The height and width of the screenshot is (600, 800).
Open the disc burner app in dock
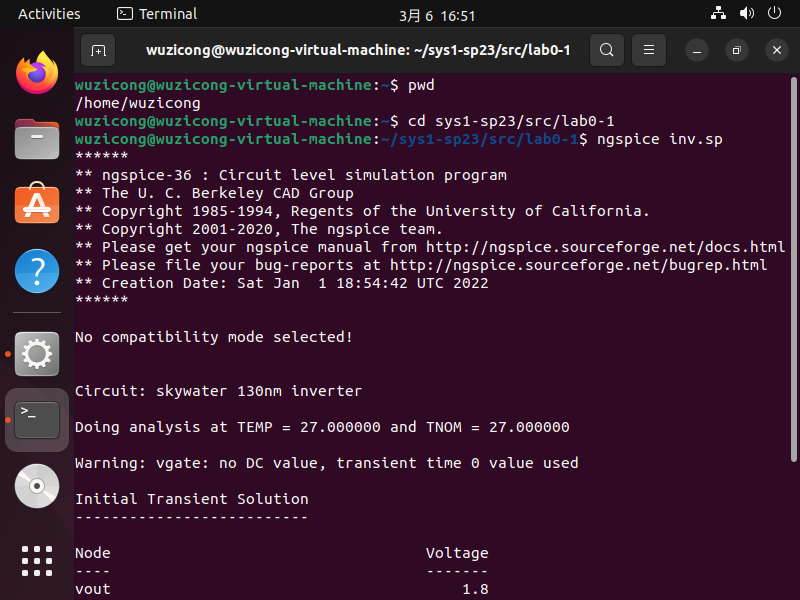click(x=36, y=486)
